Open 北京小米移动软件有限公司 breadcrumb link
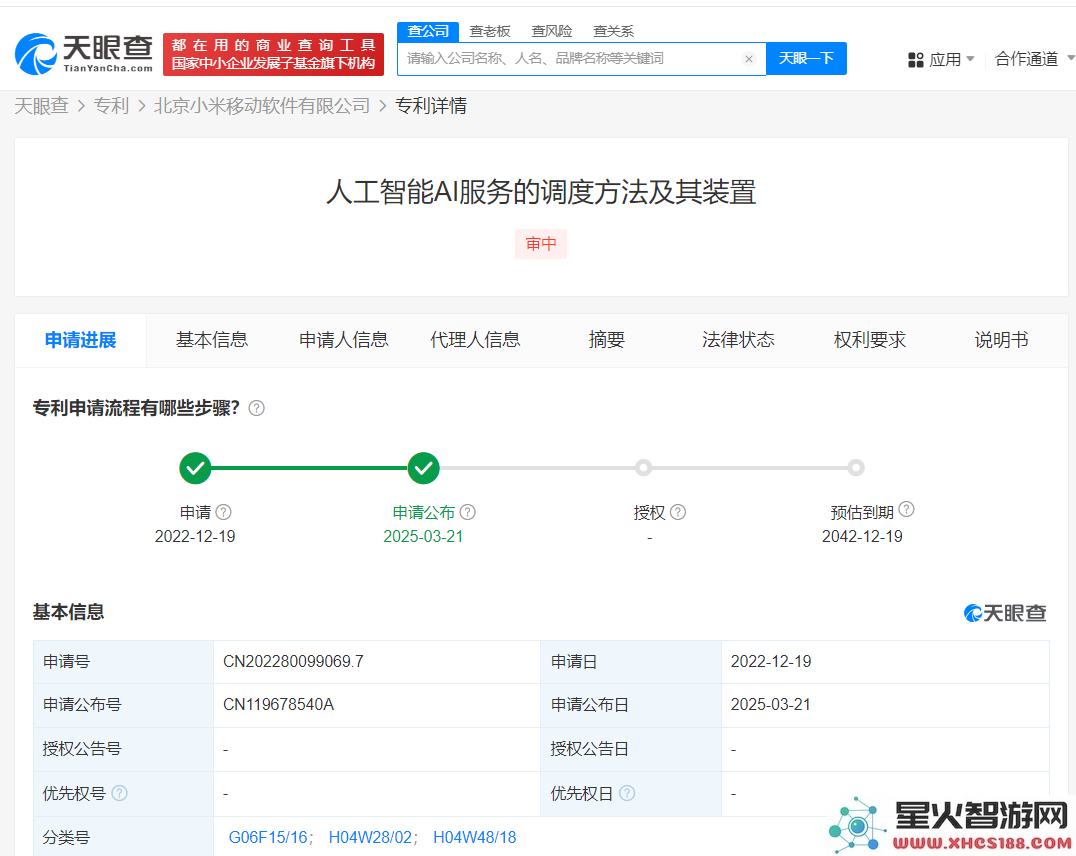Screen dimensions: 1076x856 coord(261,106)
